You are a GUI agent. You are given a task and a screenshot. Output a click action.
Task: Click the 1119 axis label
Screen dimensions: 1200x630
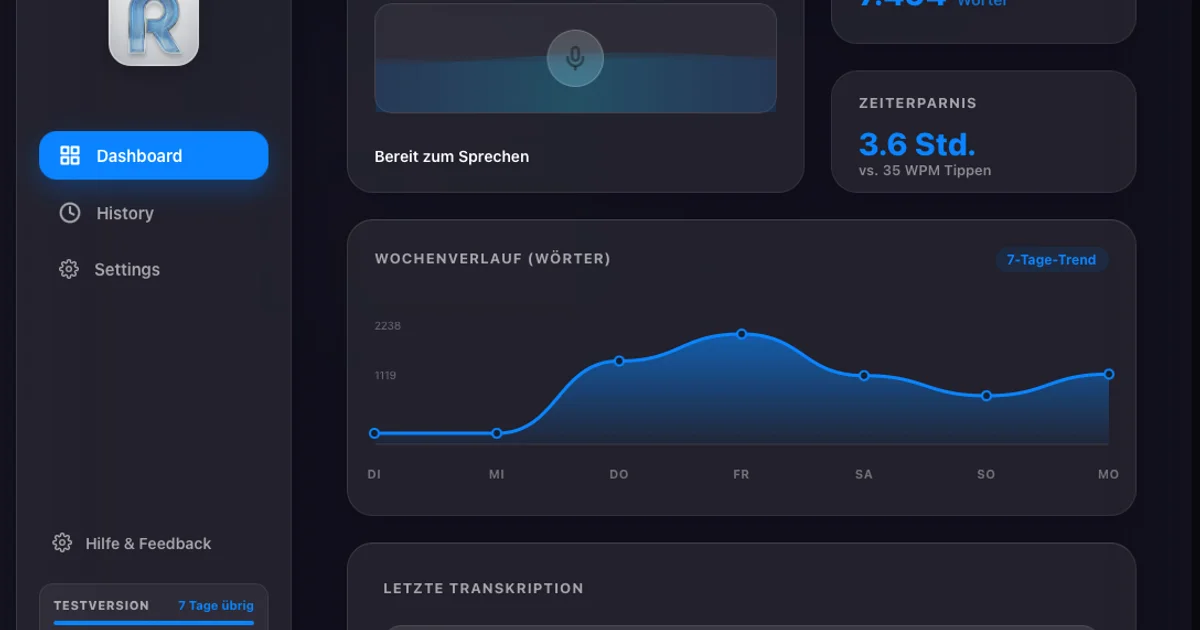click(386, 376)
